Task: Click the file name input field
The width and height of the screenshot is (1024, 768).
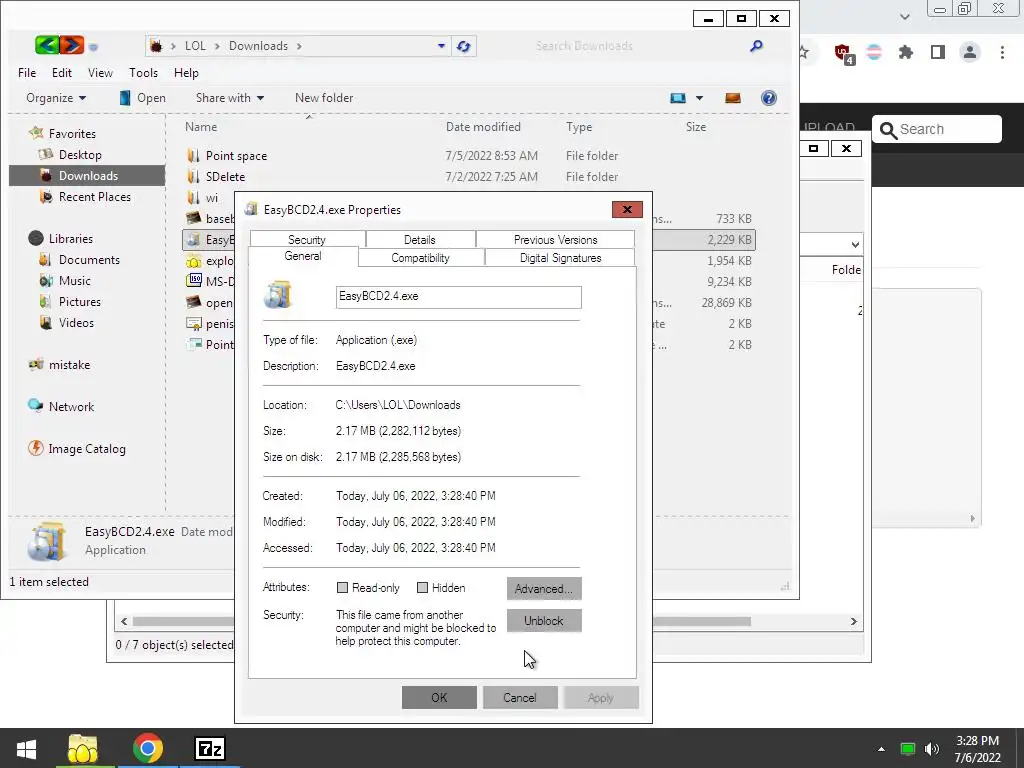Action: [x=458, y=297]
